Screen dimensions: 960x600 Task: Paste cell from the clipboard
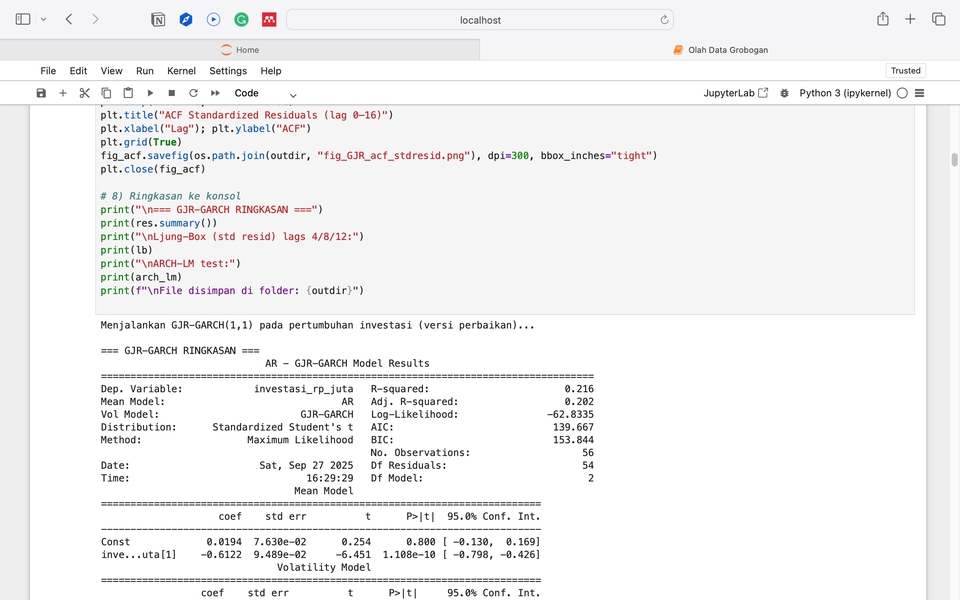pyautogui.click(x=128, y=93)
